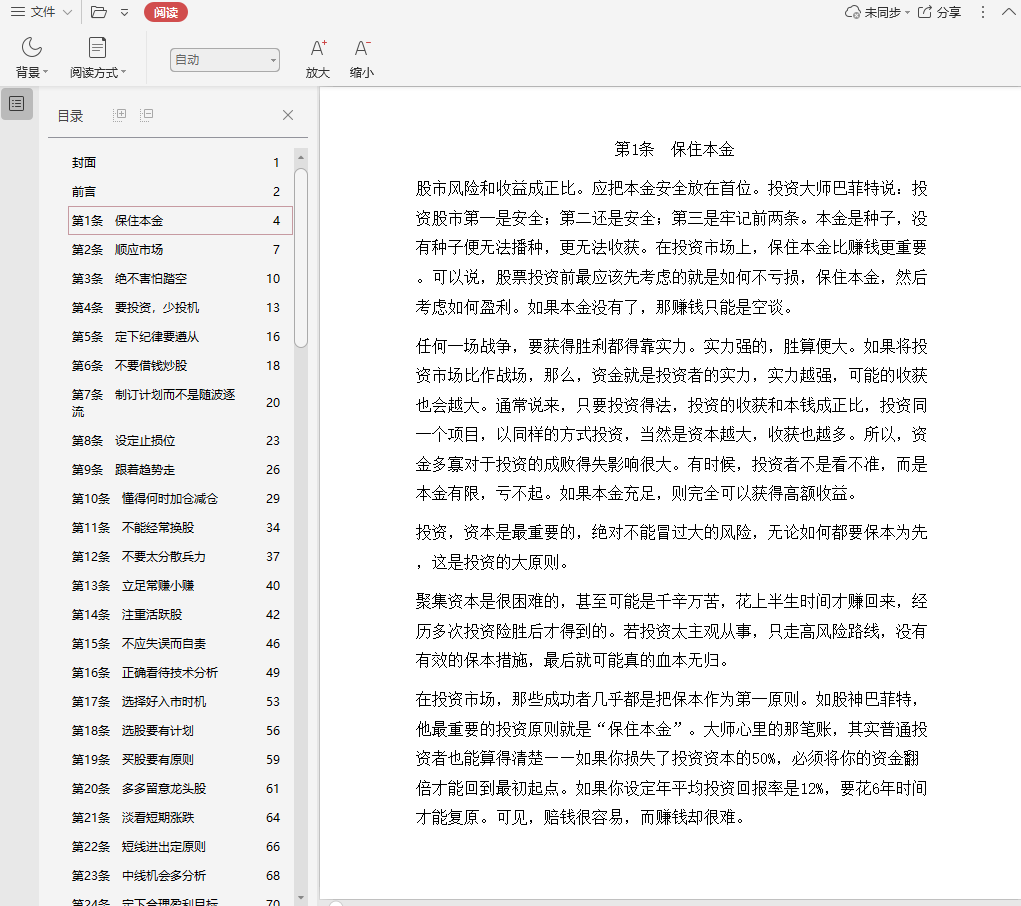Close the 目录 panel

[288, 115]
